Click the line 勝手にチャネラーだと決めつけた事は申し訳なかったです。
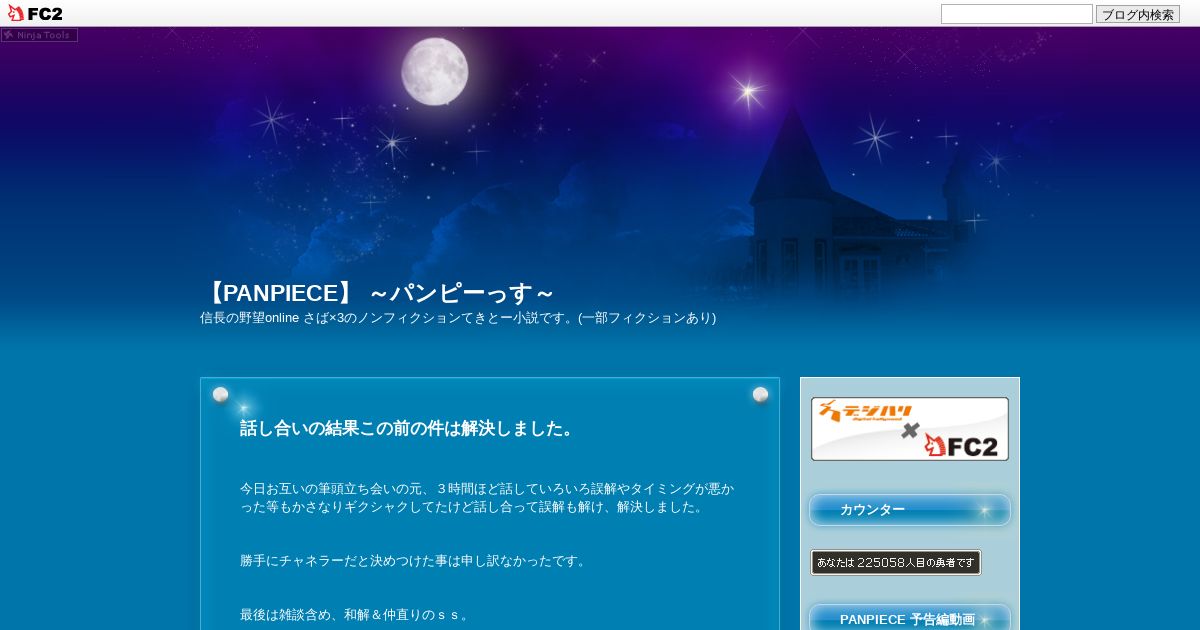 [x=415, y=561]
